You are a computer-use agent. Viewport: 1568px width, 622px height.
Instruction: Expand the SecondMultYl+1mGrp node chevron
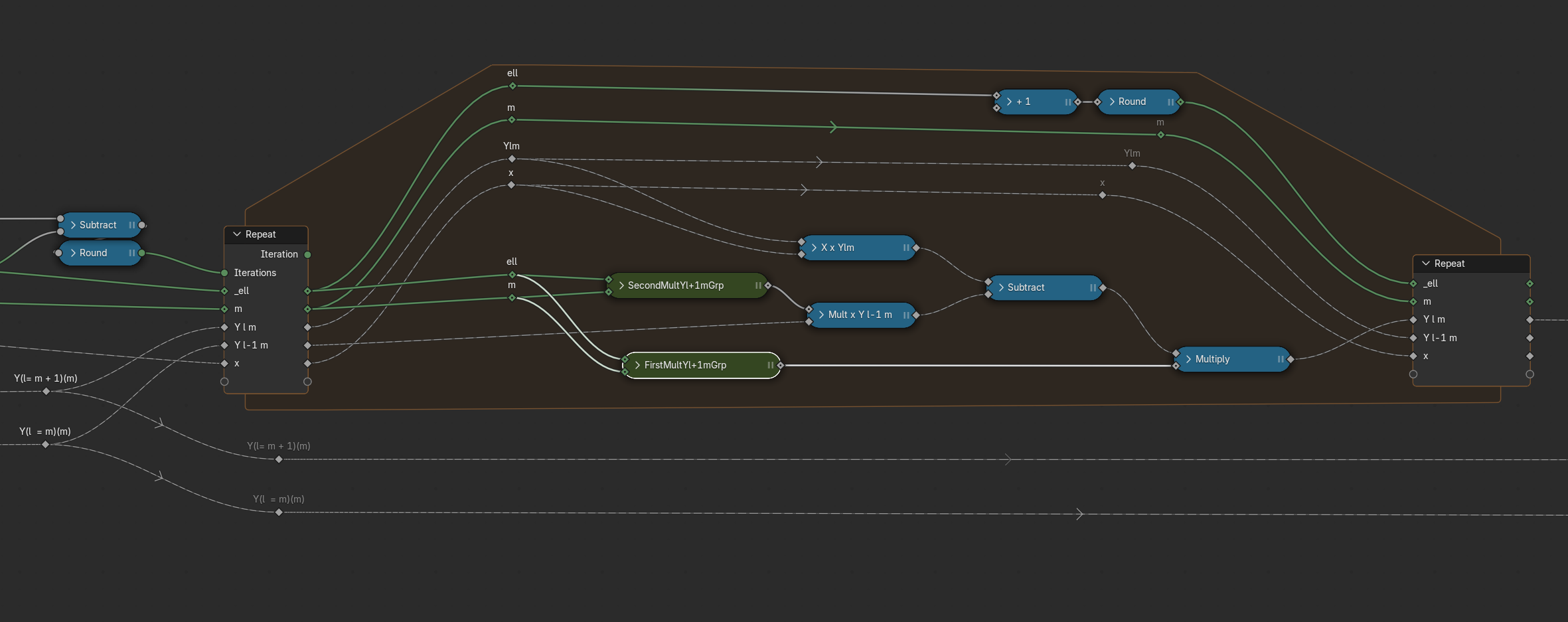[621, 285]
